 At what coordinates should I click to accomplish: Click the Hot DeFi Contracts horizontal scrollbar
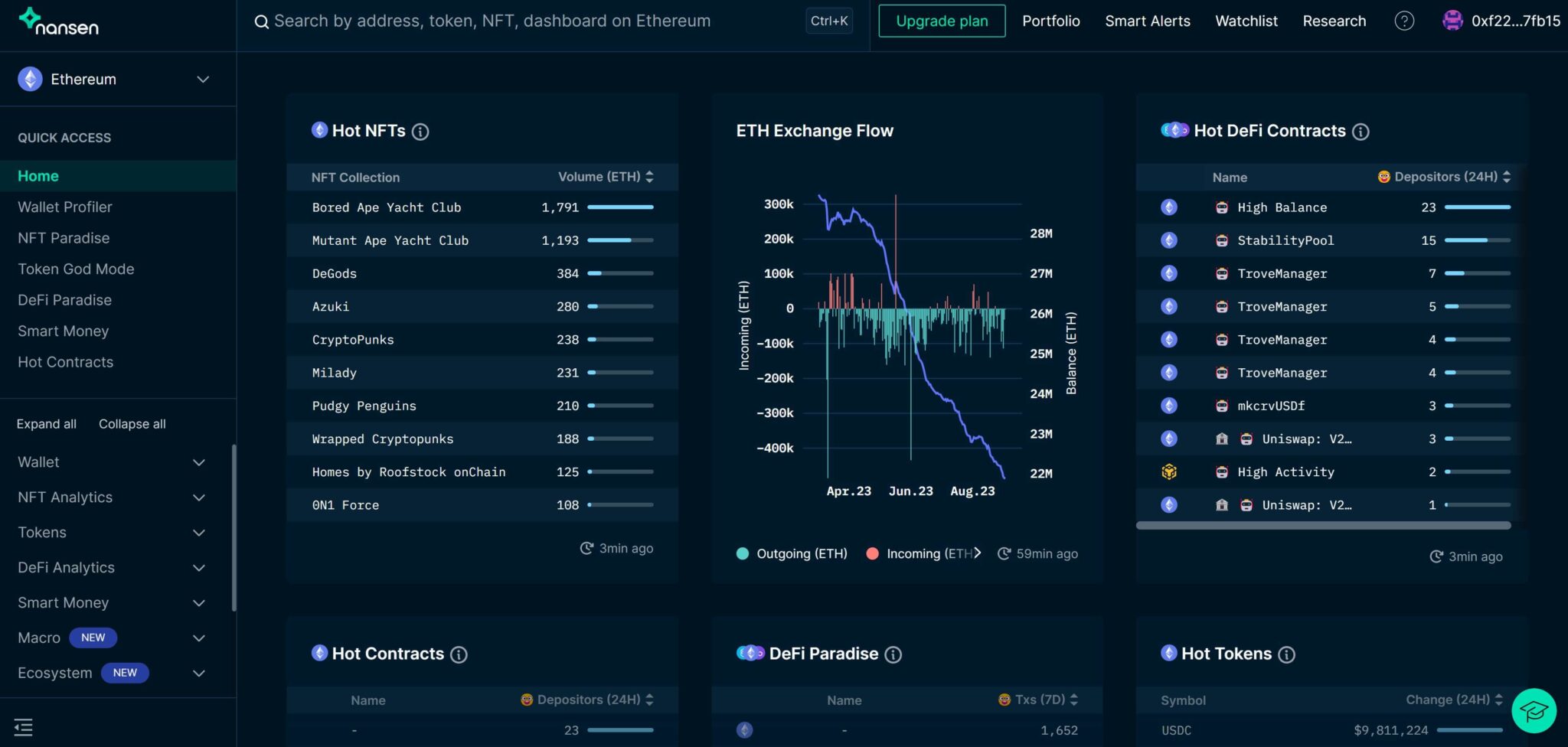click(x=1323, y=526)
